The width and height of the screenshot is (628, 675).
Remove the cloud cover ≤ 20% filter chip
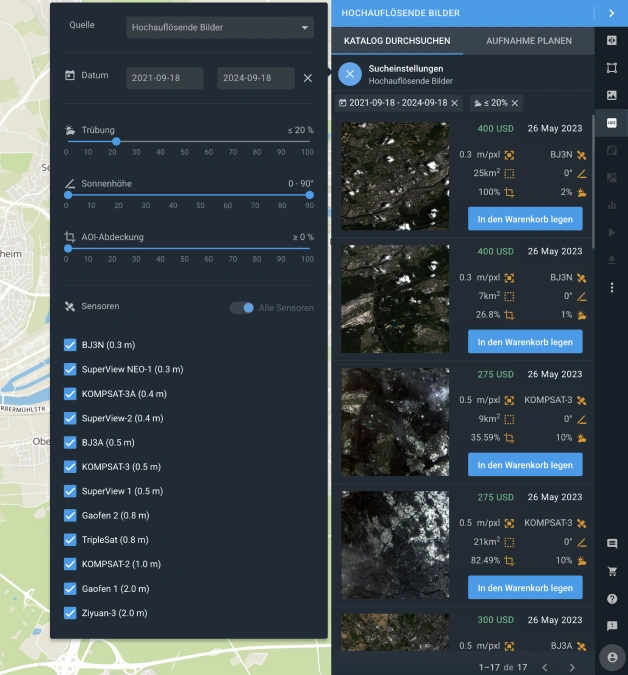pyautogui.click(x=514, y=103)
